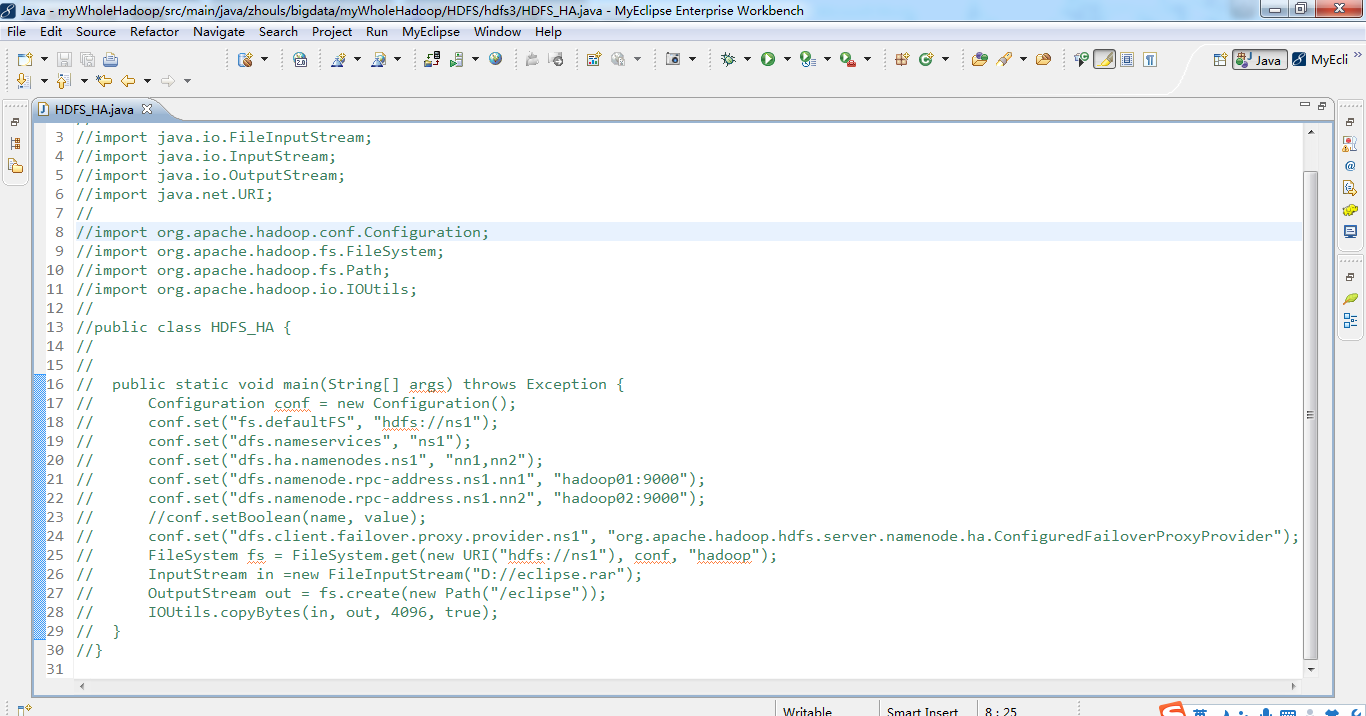The image size is (1366, 716).
Task: Toggle Block Selection mode button
Action: click(x=1127, y=60)
